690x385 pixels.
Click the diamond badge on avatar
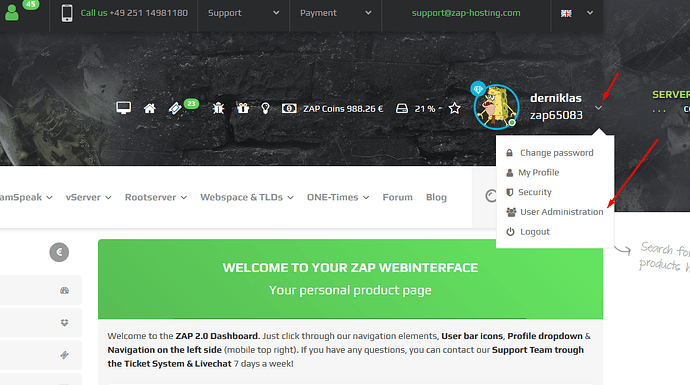pyautogui.click(x=477, y=89)
